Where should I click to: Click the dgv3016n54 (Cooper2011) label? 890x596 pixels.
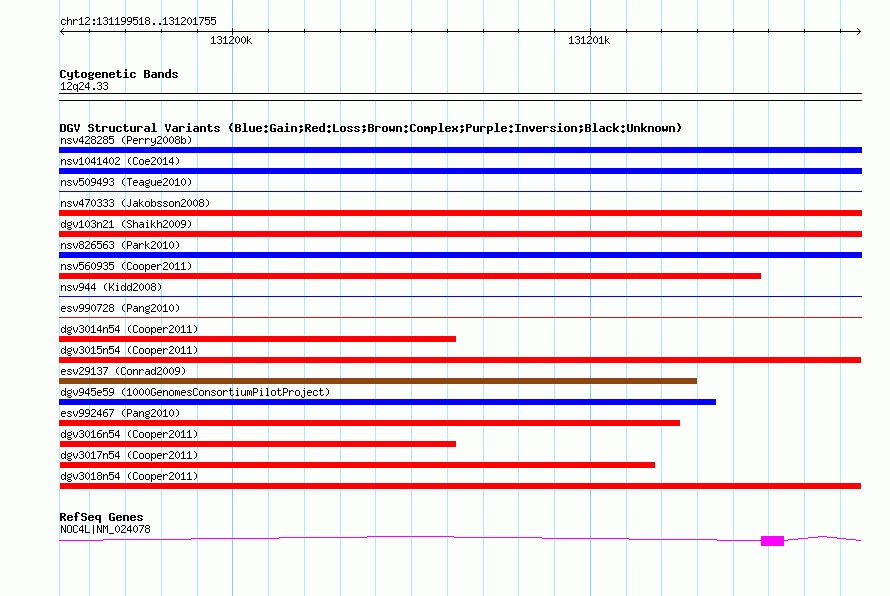point(129,434)
